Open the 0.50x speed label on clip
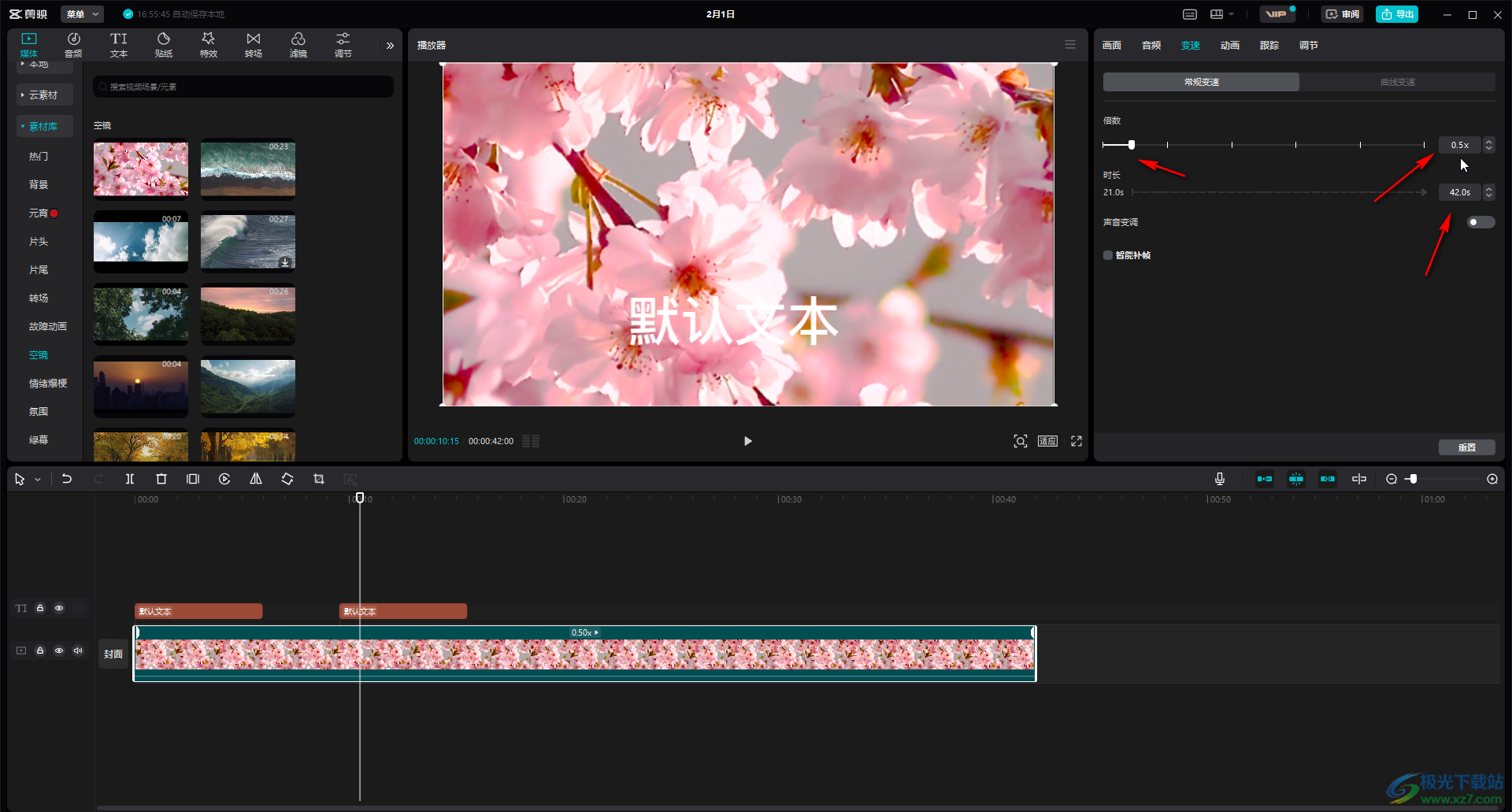Viewport: 1512px width, 812px height. (584, 632)
